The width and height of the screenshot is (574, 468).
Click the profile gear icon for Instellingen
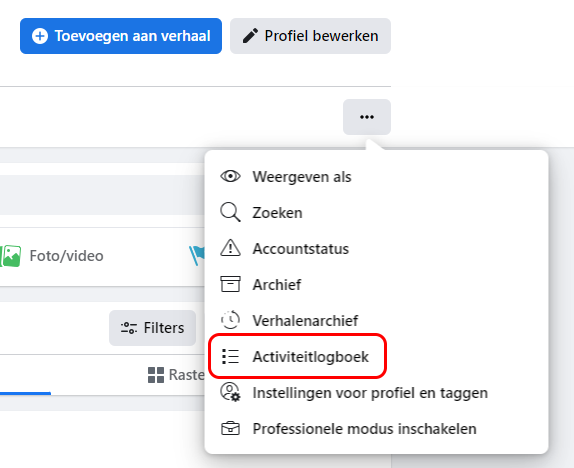point(230,392)
